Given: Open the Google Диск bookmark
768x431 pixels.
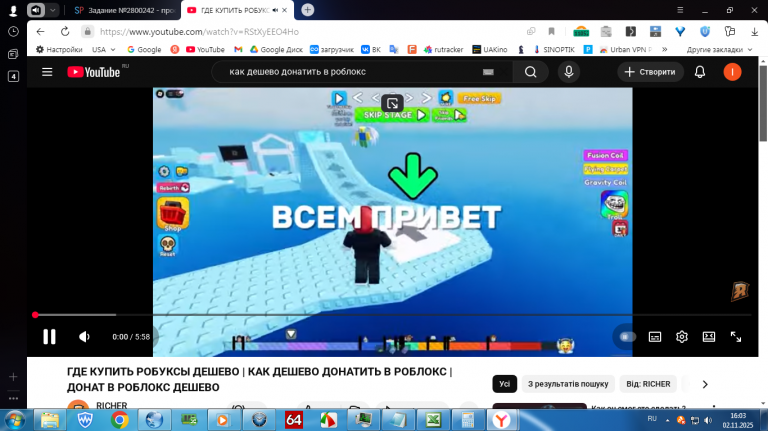Looking at the screenshot, I should pos(276,49).
